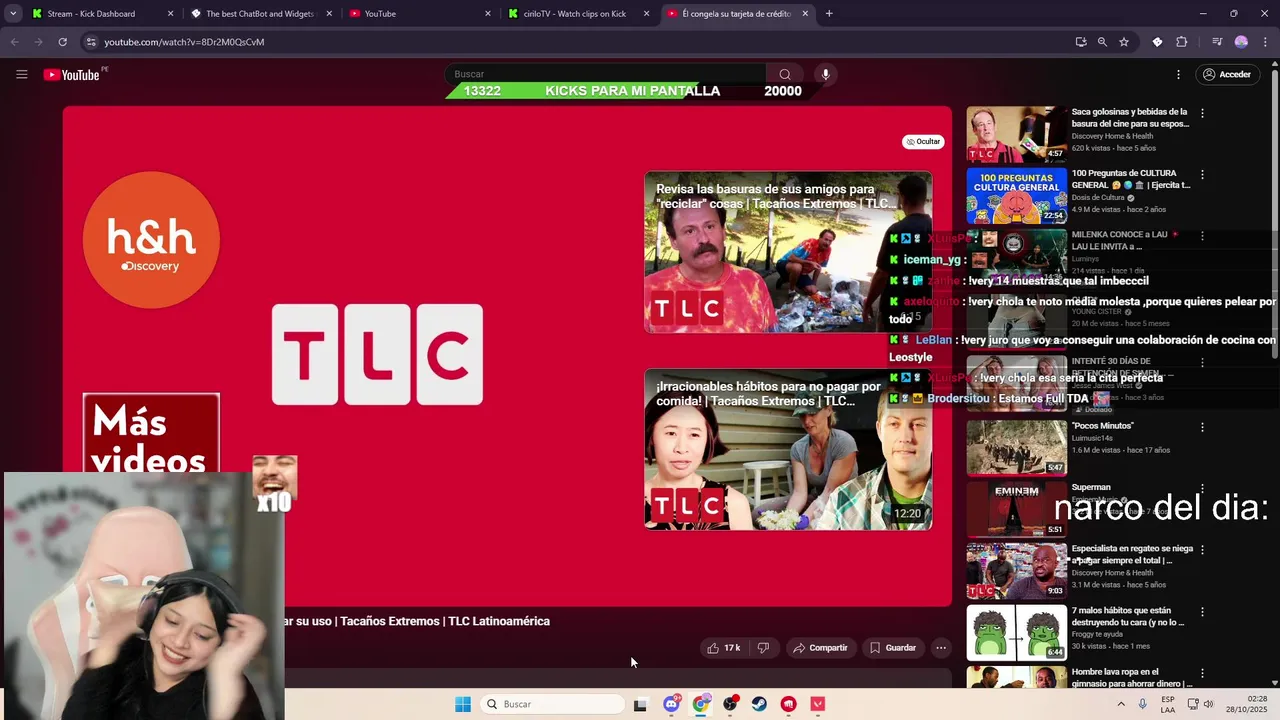Open the Extensions puzzle icon

tap(1182, 42)
